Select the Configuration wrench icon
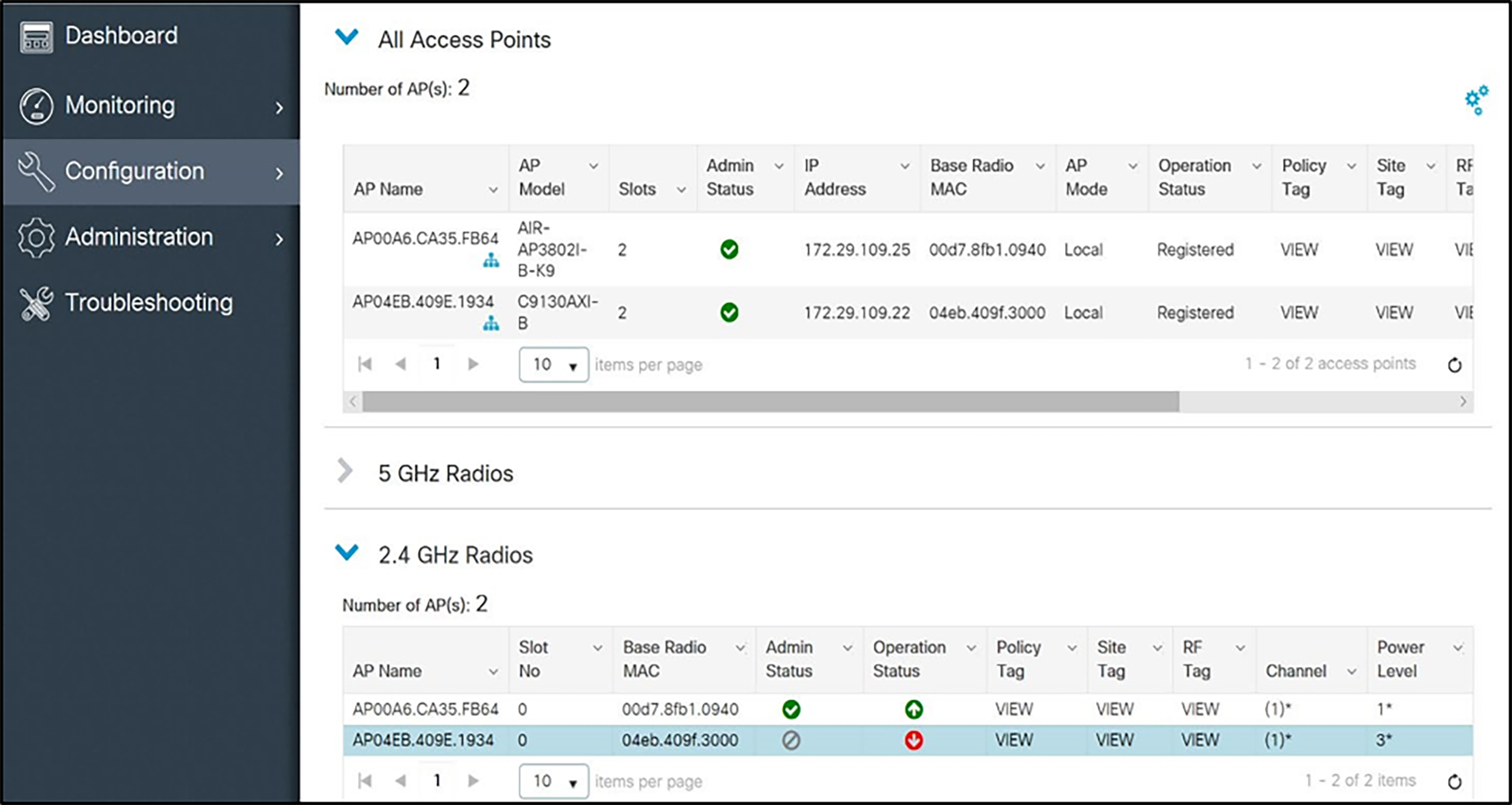Viewport: 1512px width, 805px height. click(36, 171)
